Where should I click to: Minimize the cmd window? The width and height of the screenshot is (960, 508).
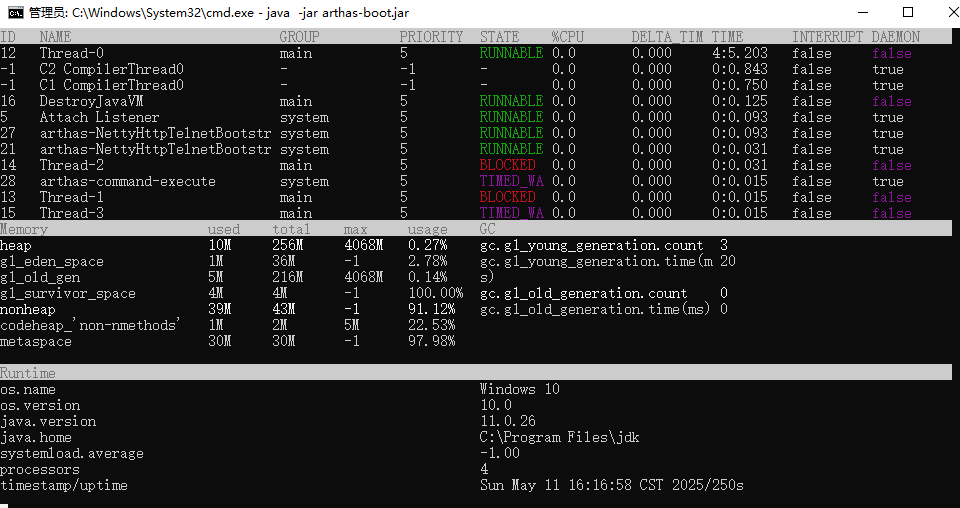point(861,13)
